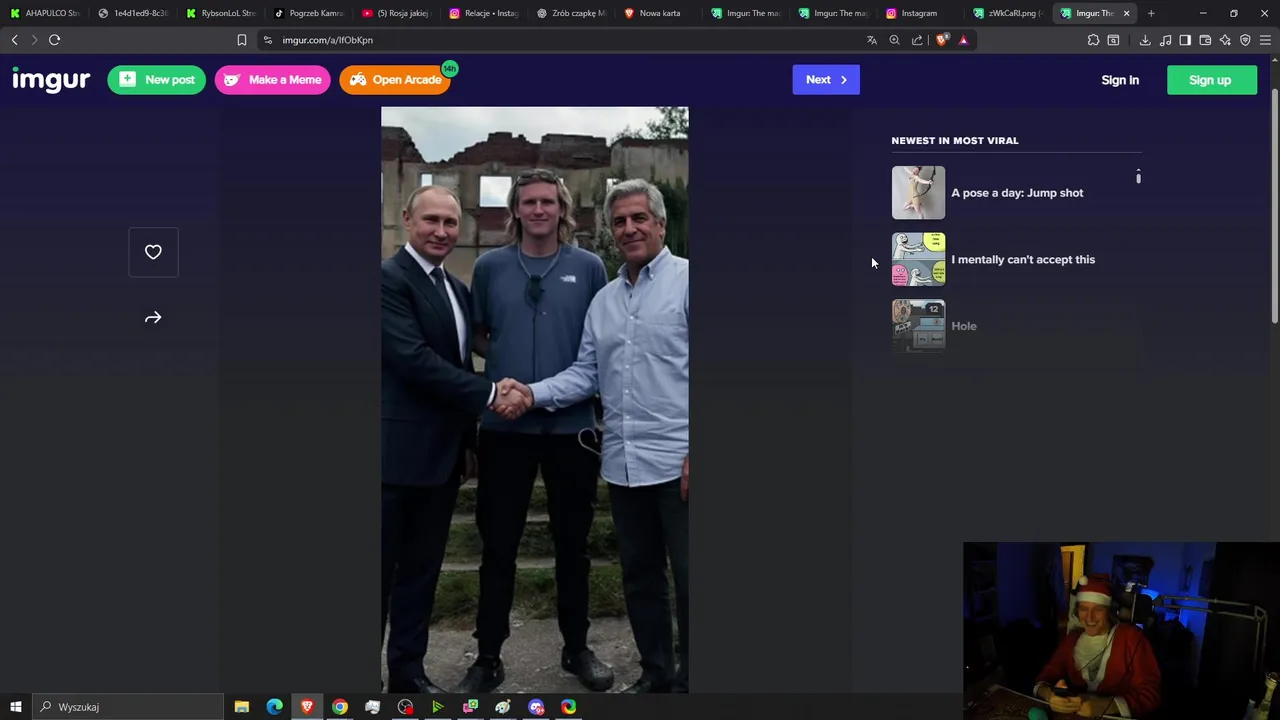
Task: Switch to RybsonLoL stream tab
Action: pyautogui.click(x=221, y=13)
